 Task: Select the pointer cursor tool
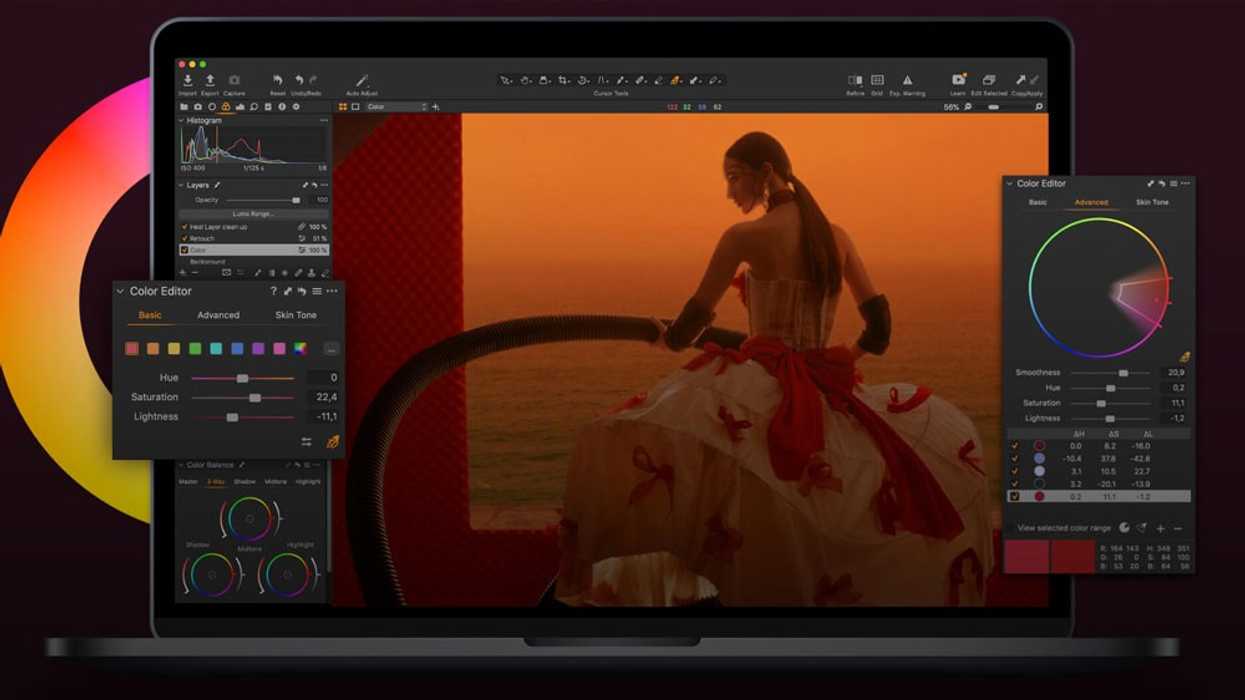(506, 80)
